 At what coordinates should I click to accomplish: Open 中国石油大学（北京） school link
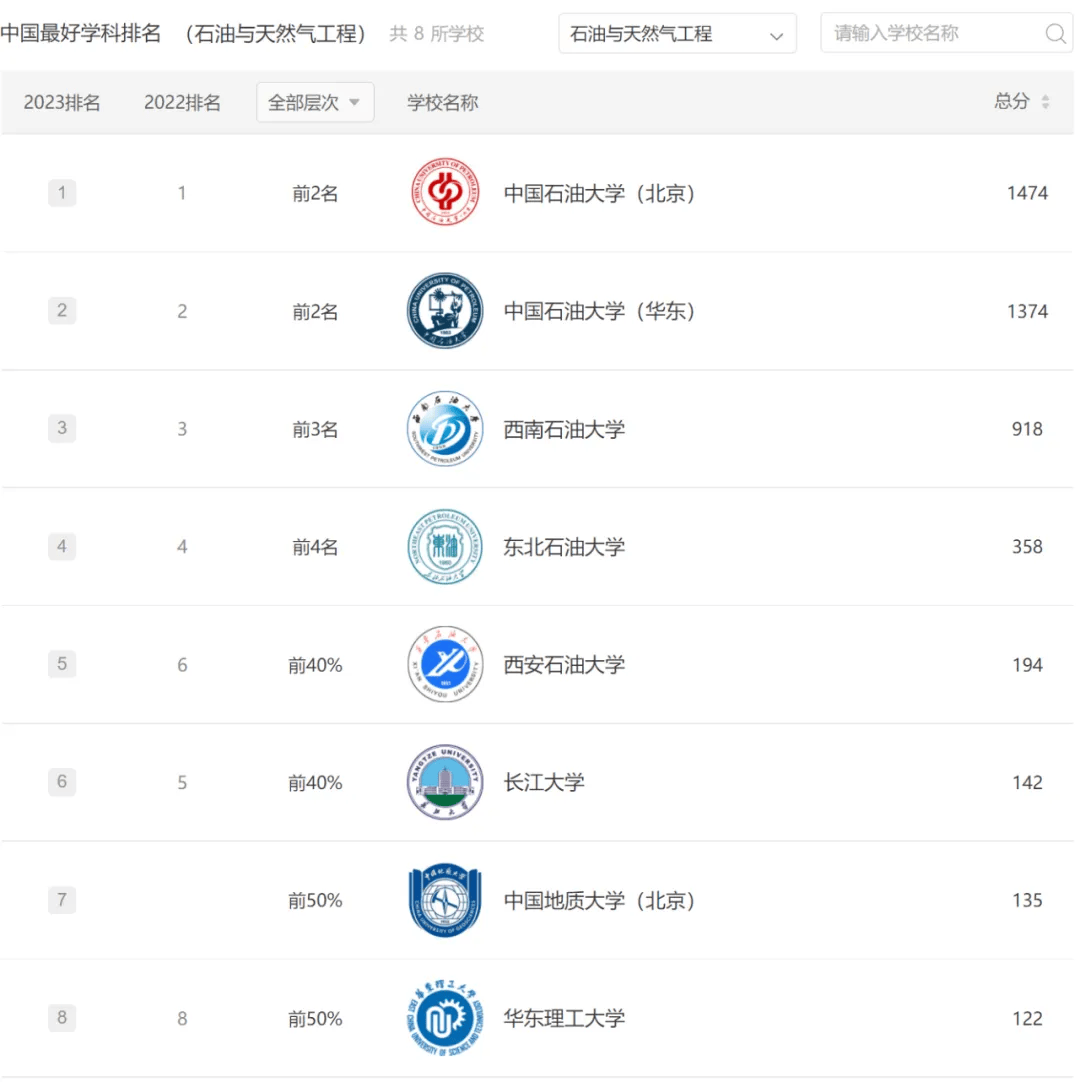599,193
